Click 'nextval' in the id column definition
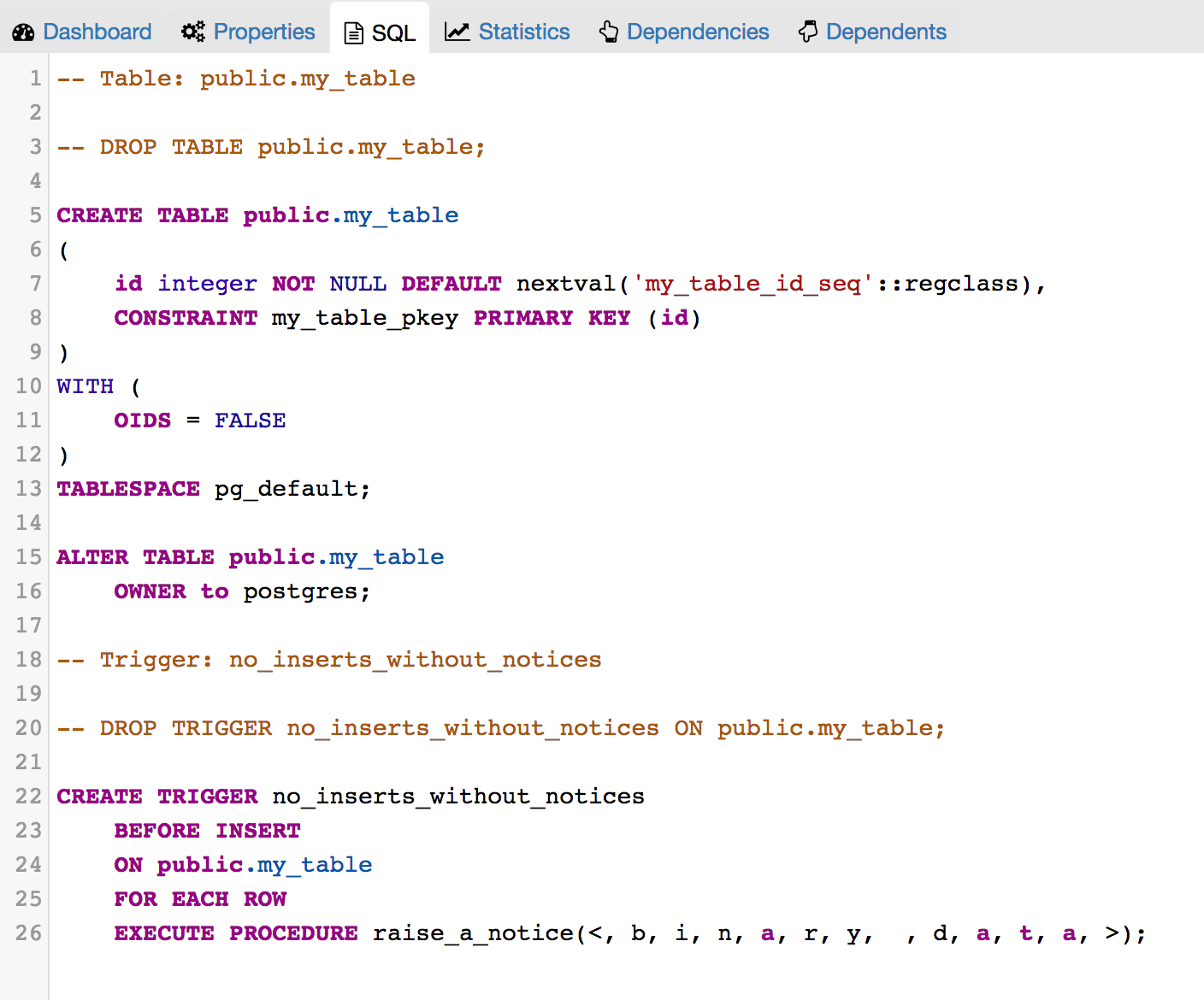Image resolution: width=1204 pixels, height=1000 pixels. 566,284
